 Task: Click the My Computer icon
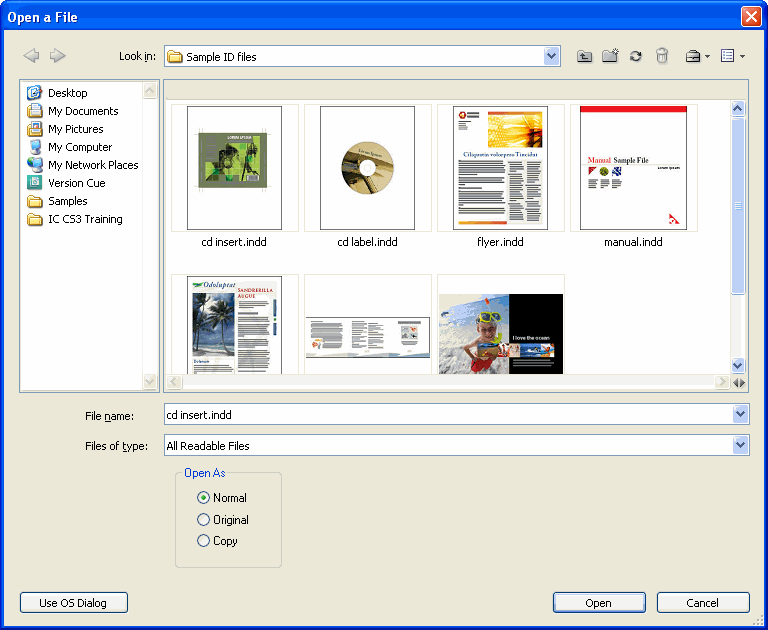coord(34,147)
